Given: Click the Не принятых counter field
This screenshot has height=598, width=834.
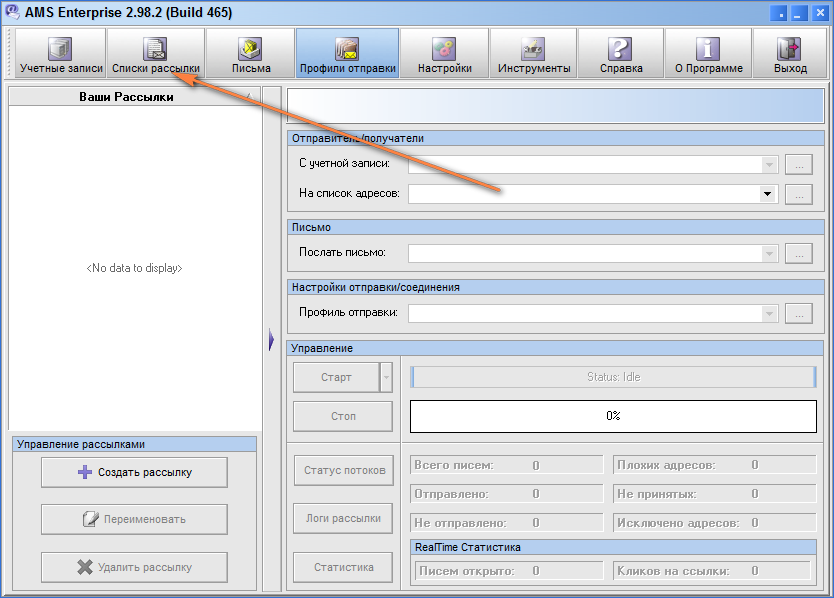Looking at the screenshot, I should [714, 494].
